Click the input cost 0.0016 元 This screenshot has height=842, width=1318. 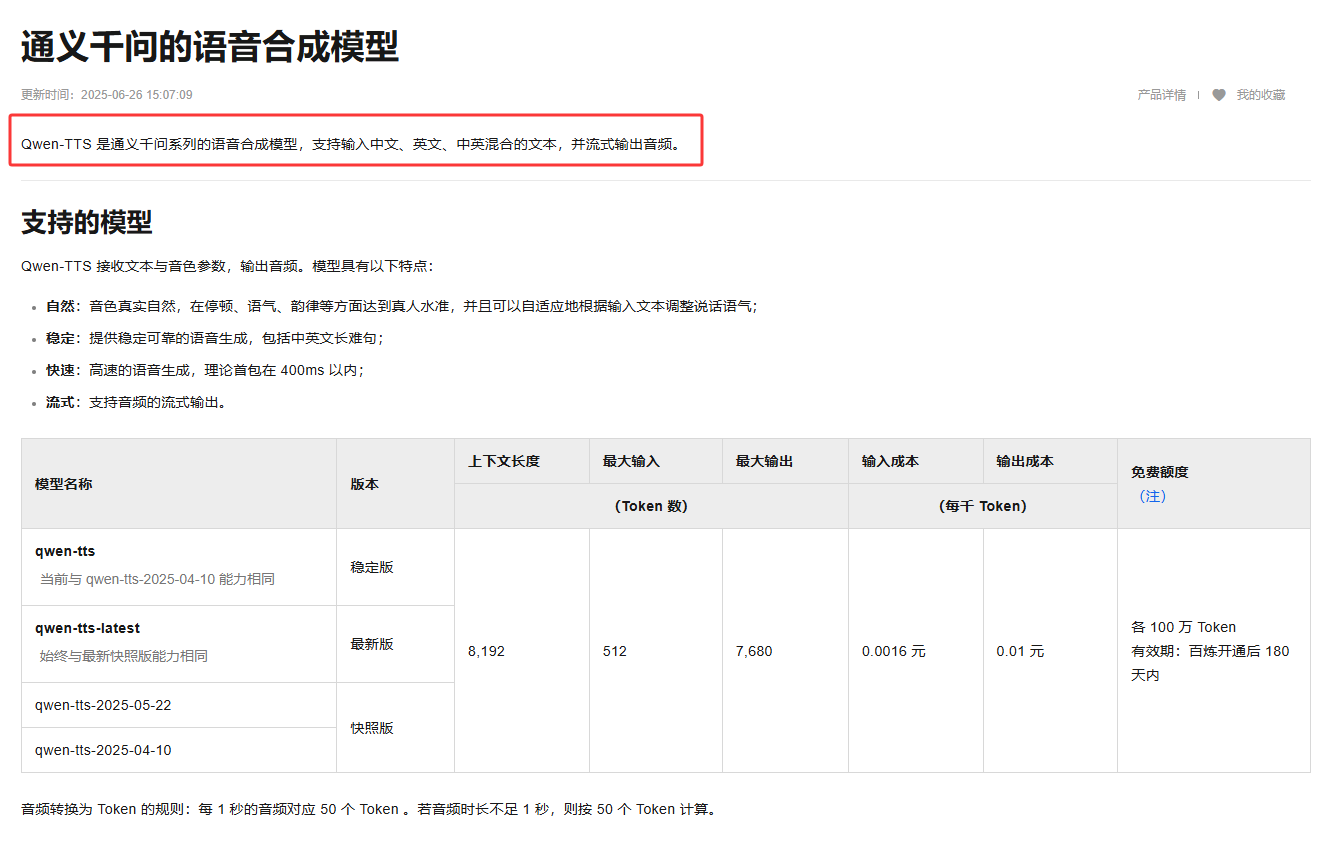tap(894, 651)
